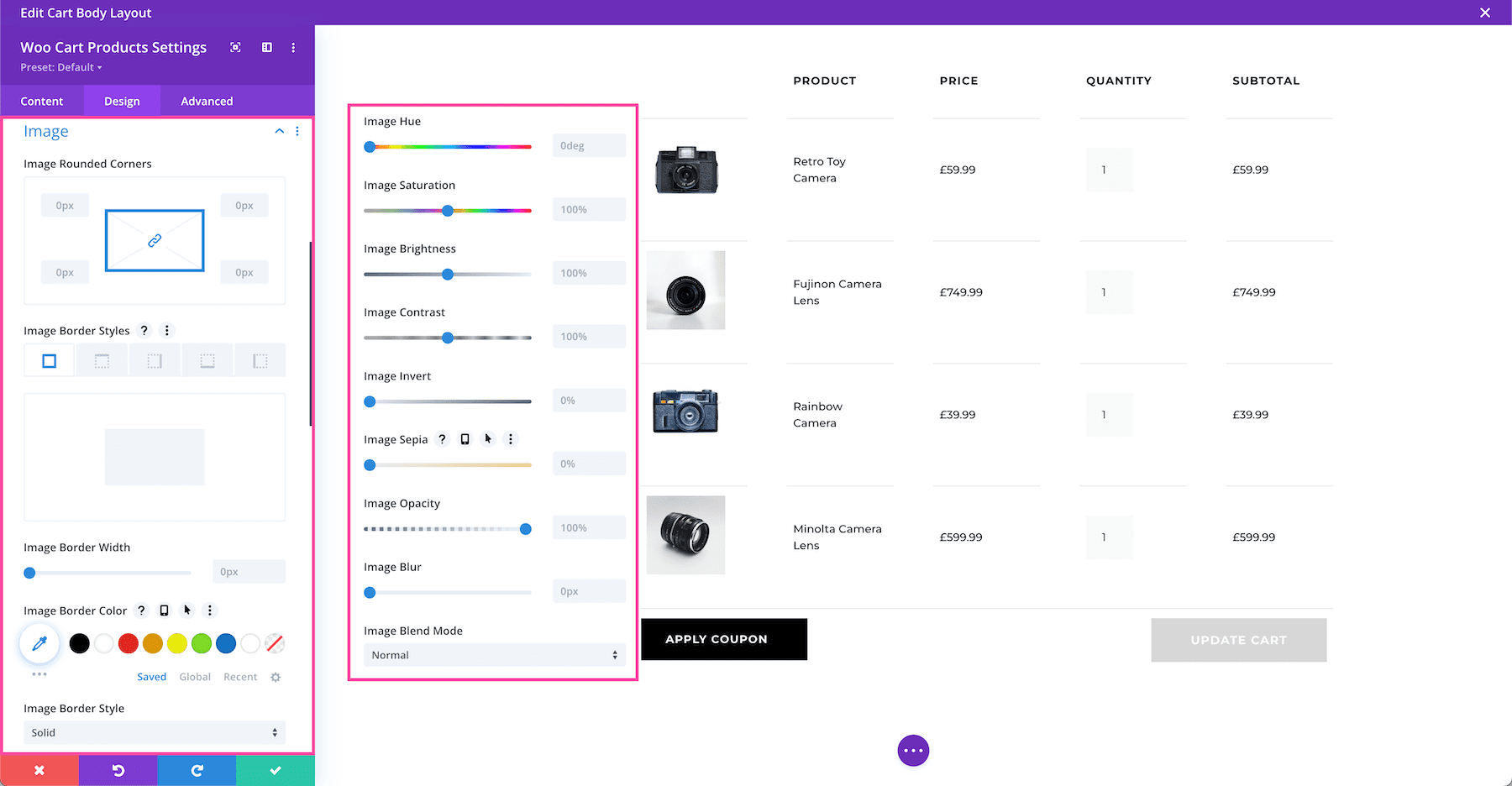Click the split-view icon in settings header

266,47
